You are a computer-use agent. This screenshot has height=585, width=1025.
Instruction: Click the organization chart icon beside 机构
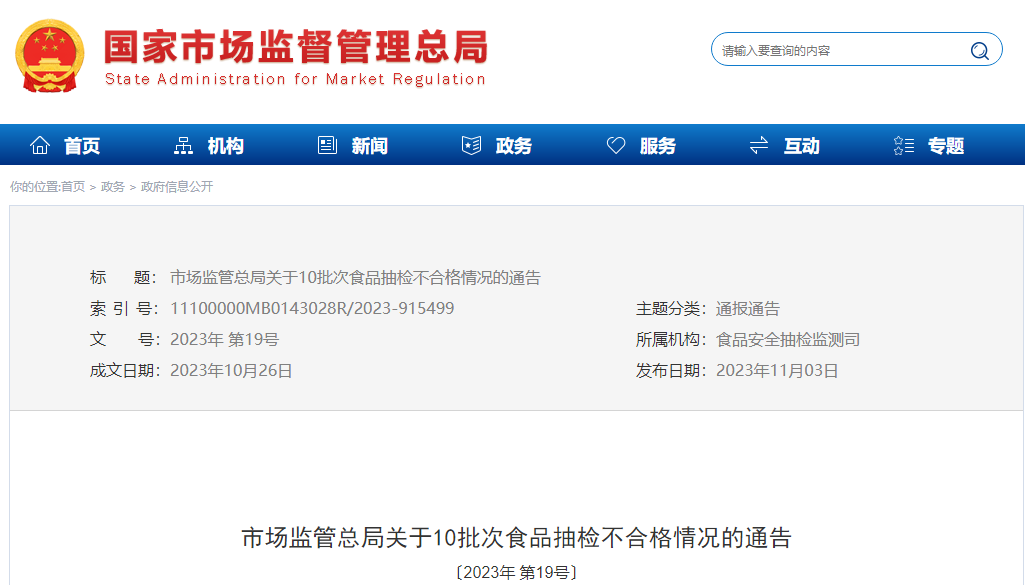click(x=183, y=146)
